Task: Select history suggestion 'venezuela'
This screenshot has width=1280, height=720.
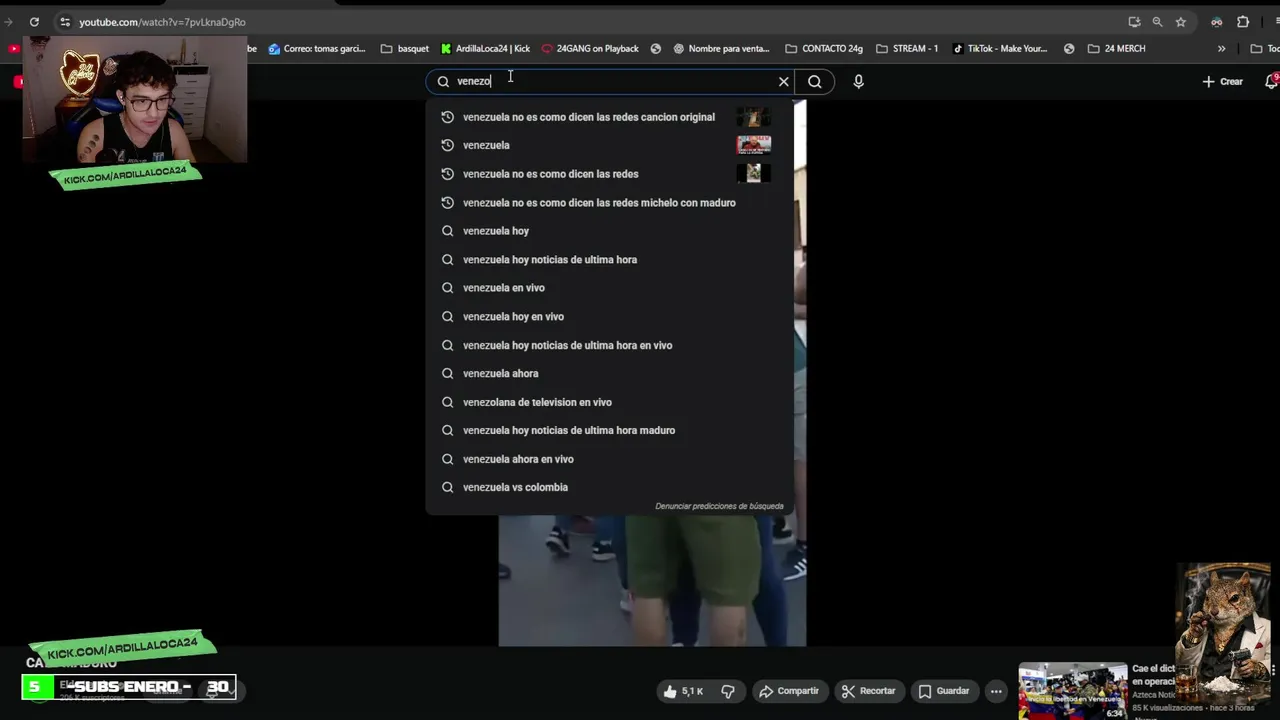Action: click(x=609, y=145)
